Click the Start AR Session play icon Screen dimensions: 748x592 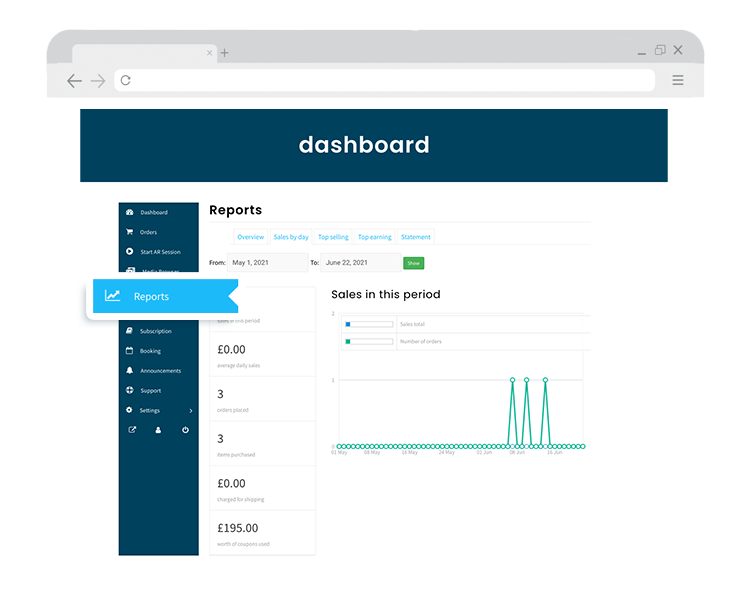[x=129, y=251]
